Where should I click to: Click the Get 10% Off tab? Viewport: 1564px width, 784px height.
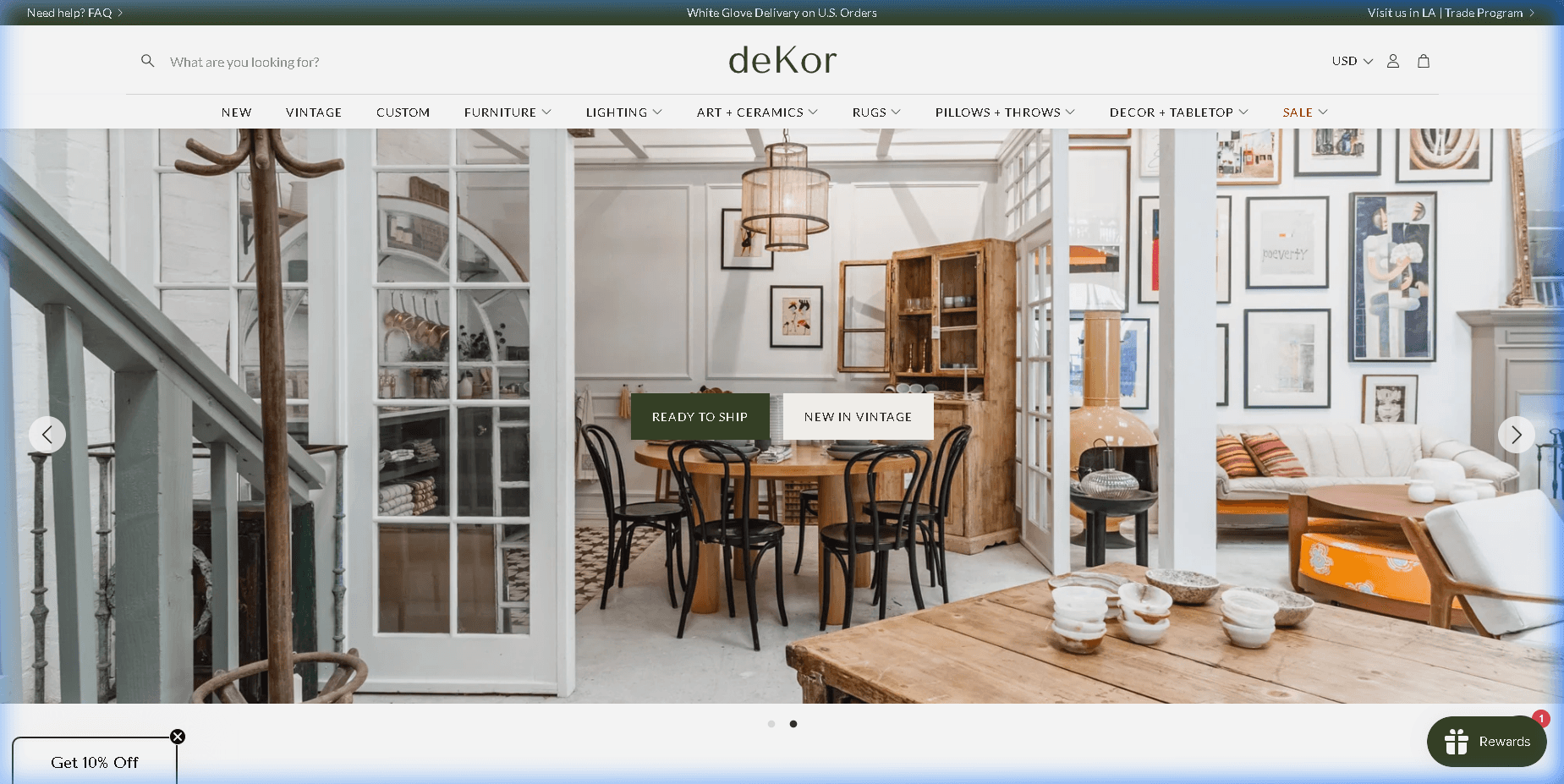pyautogui.click(x=95, y=762)
